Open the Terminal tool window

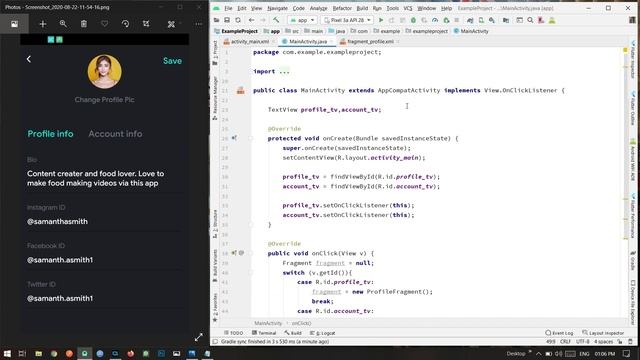click(x=264, y=333)
